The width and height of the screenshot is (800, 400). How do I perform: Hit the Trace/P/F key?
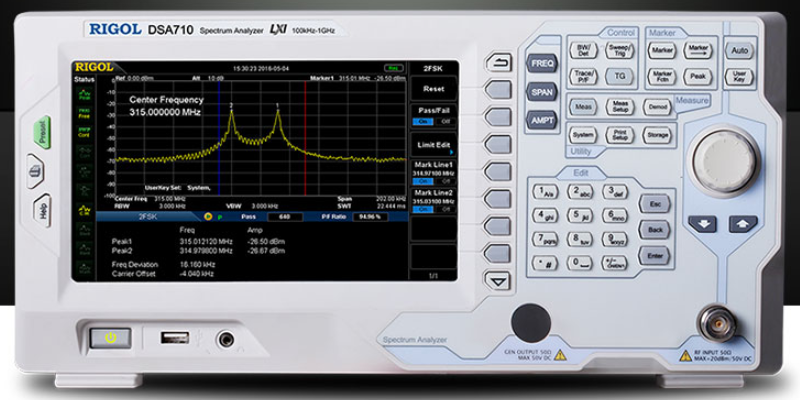pos(583,77)
